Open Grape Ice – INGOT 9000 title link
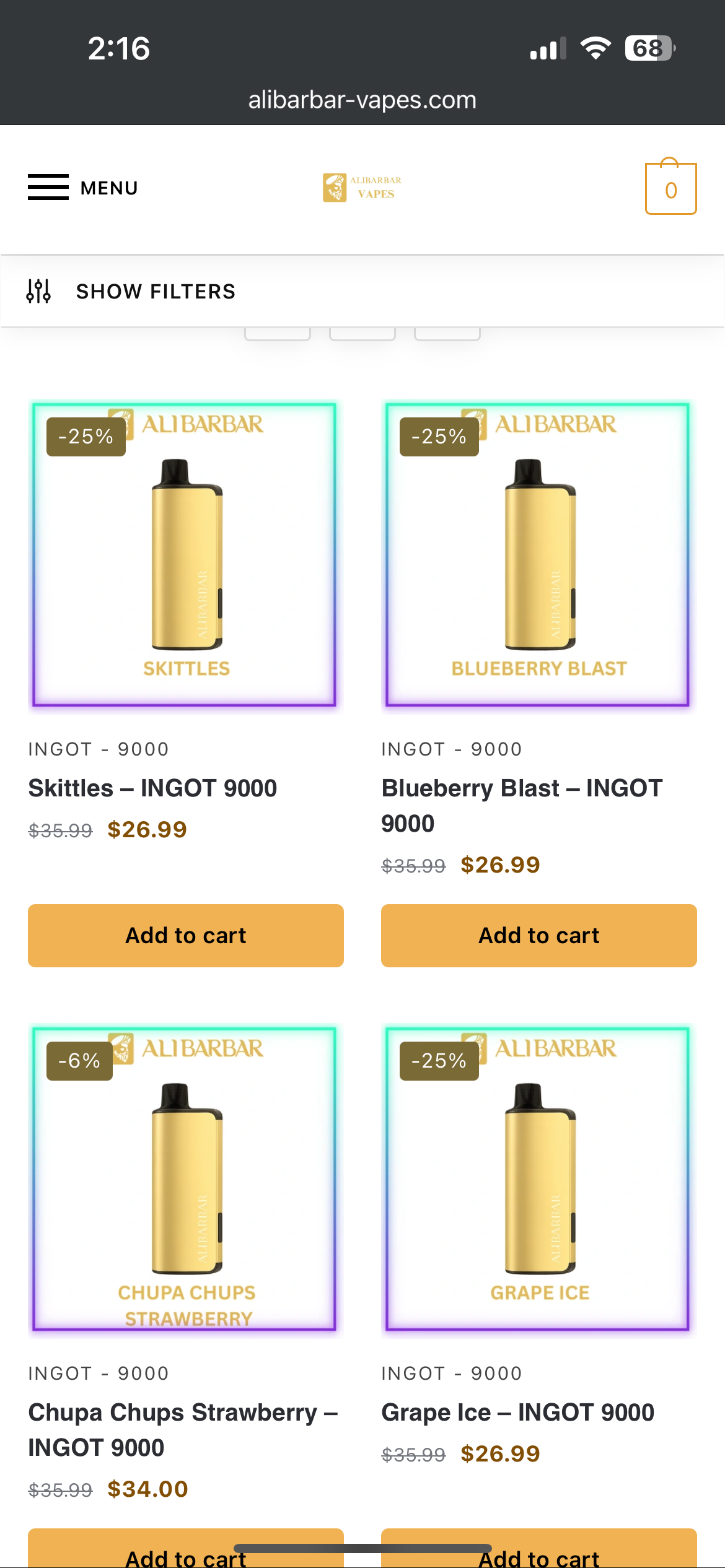 tap(518, 1413)
